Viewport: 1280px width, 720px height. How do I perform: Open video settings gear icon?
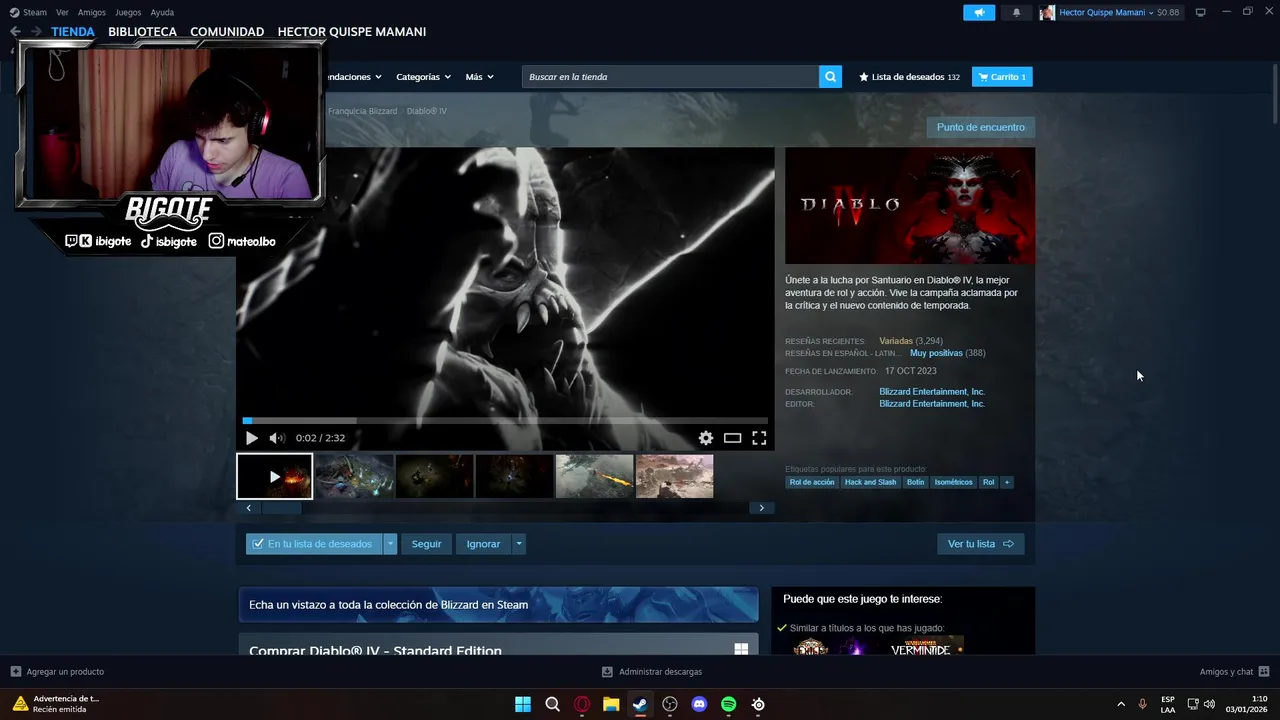pos(706,438)
